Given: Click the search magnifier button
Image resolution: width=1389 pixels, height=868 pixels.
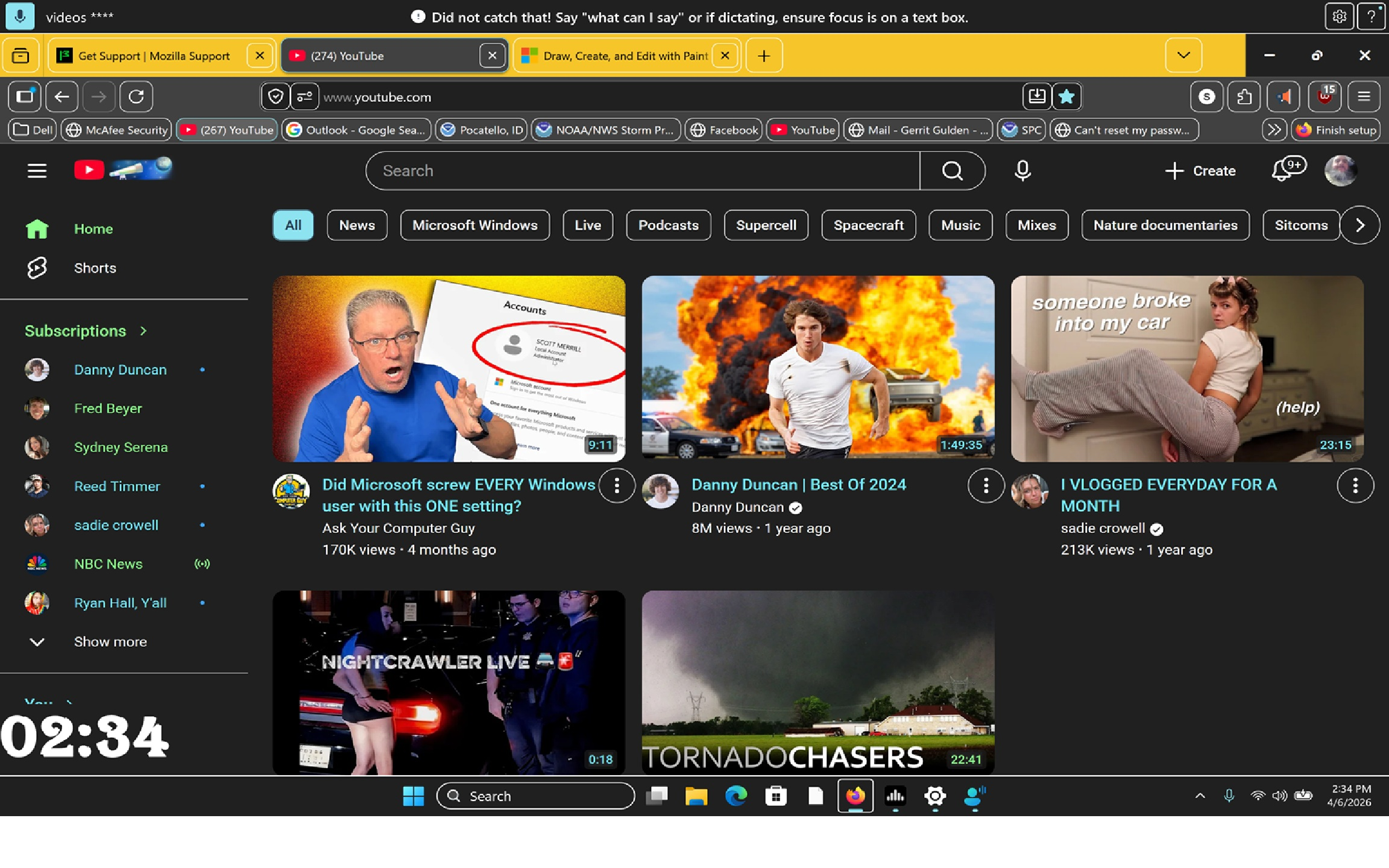Looking at the screenshot, I should [952, 171].
